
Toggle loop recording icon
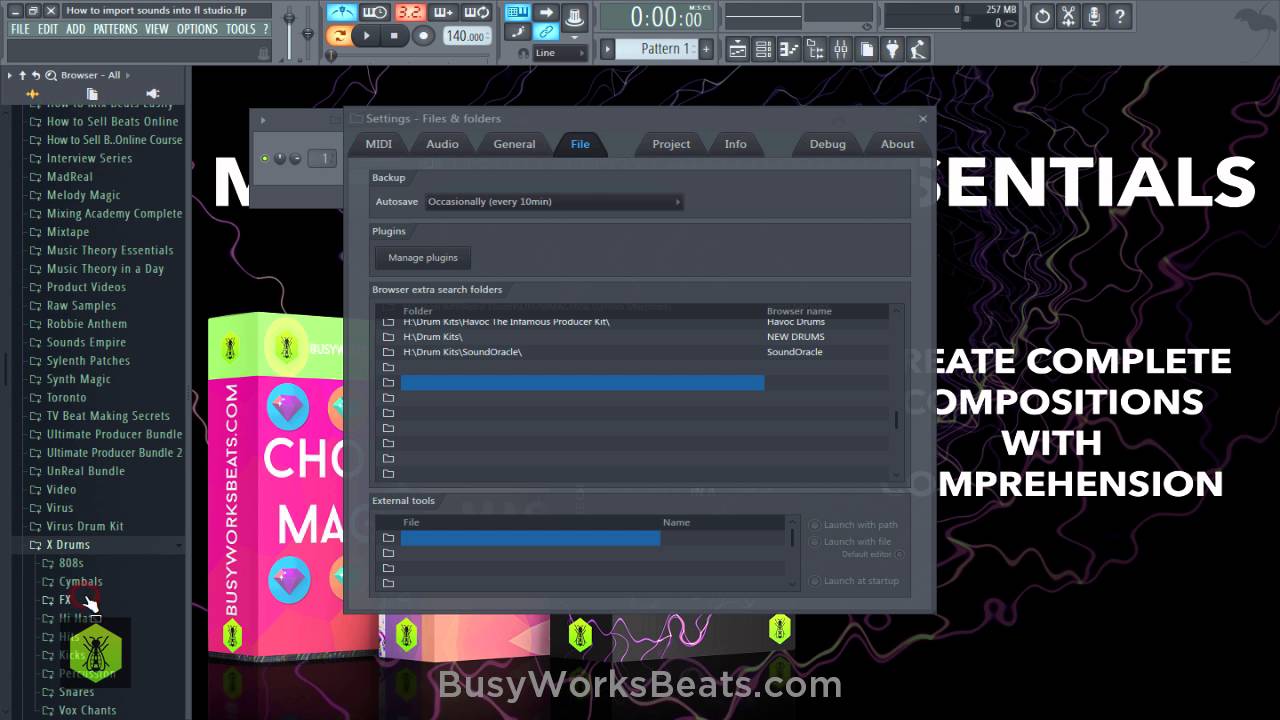477,13
